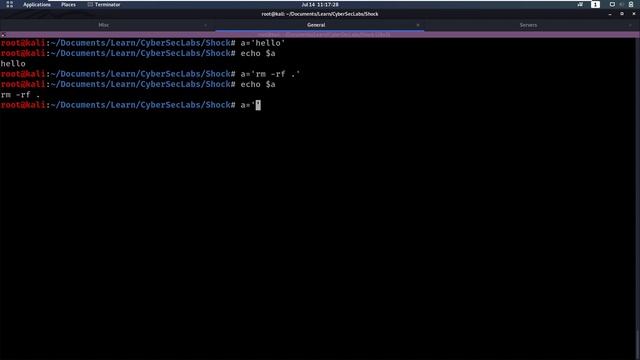Click the terminal group icon in purple titlebar
The image size is (640, 360).
pos(3,35)
